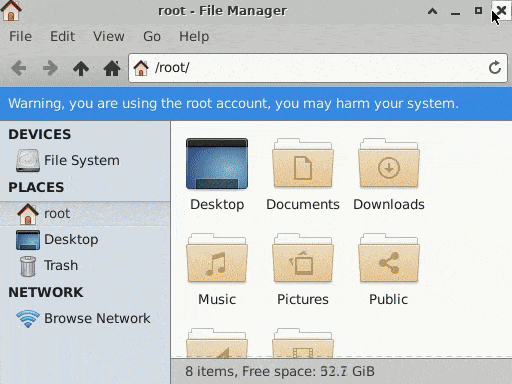Select the partially visible Templates folder
512x384 pixels.
tap(217, 343)
